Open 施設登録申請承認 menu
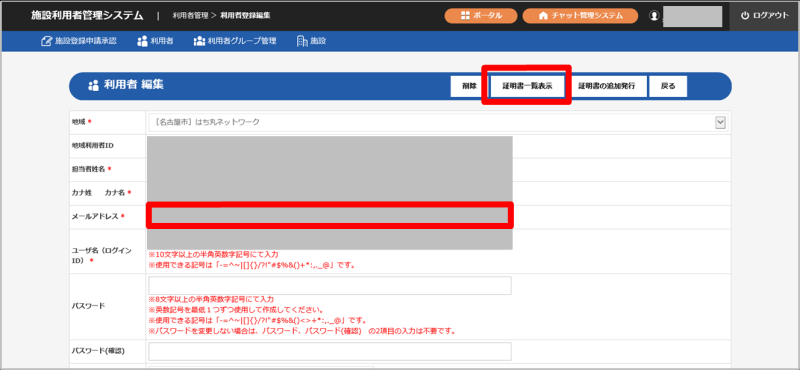Image resolution: width=800 pixels, height=370 pixels. (x=79, y=41)
